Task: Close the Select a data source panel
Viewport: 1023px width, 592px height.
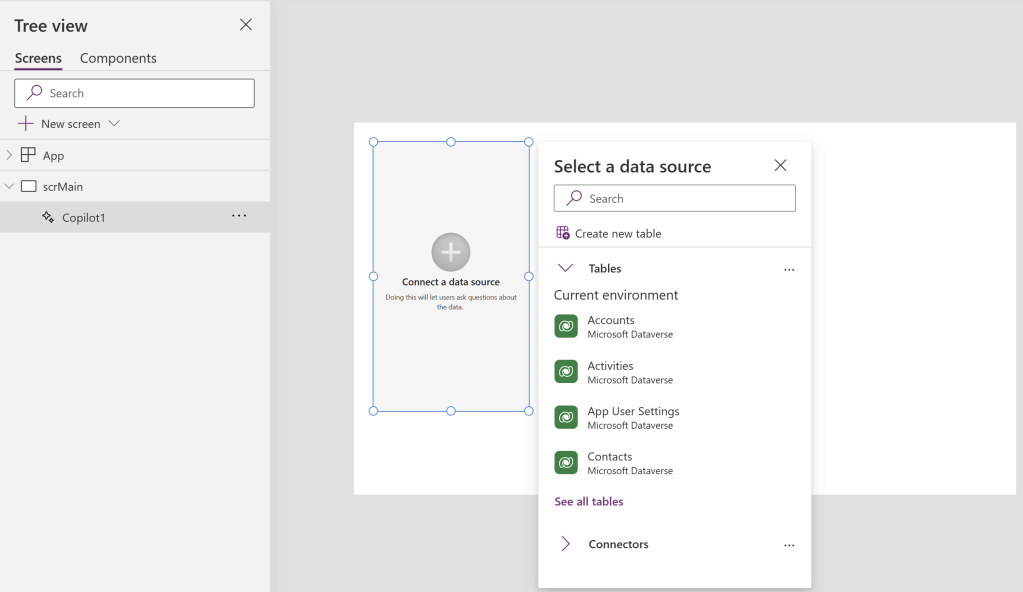Action: (x=781, y=165)
